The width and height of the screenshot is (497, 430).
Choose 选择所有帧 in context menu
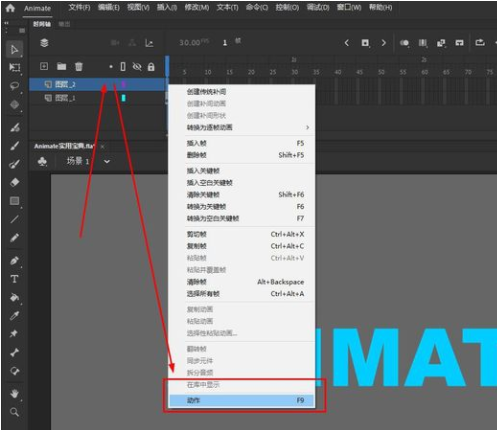pos(242,294)
